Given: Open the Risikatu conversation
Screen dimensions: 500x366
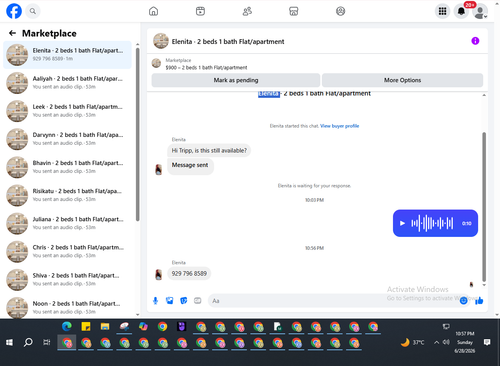Looking at the screenshot, I should [67, 195].
